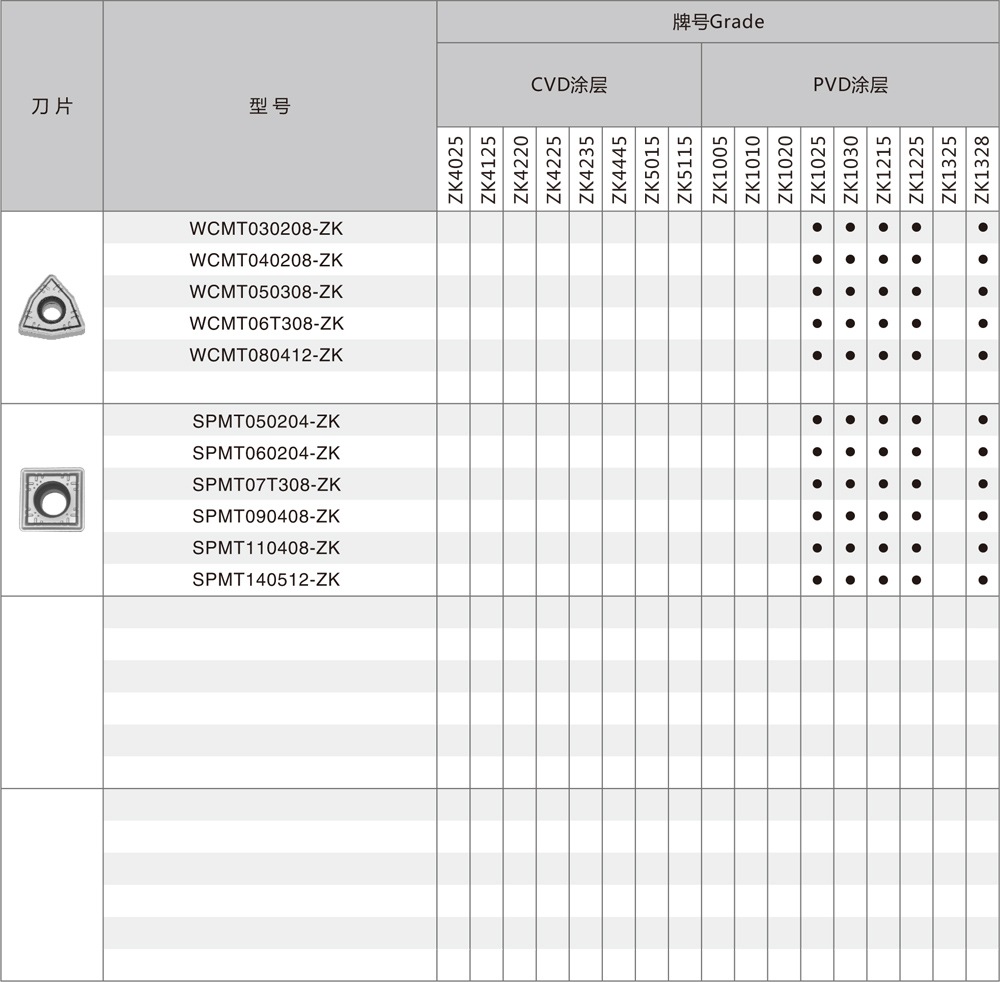This screenshot has width=1000, height=982.
Task: Select the SPMT110408-ZK model row label
Action: tap(266, 548)
